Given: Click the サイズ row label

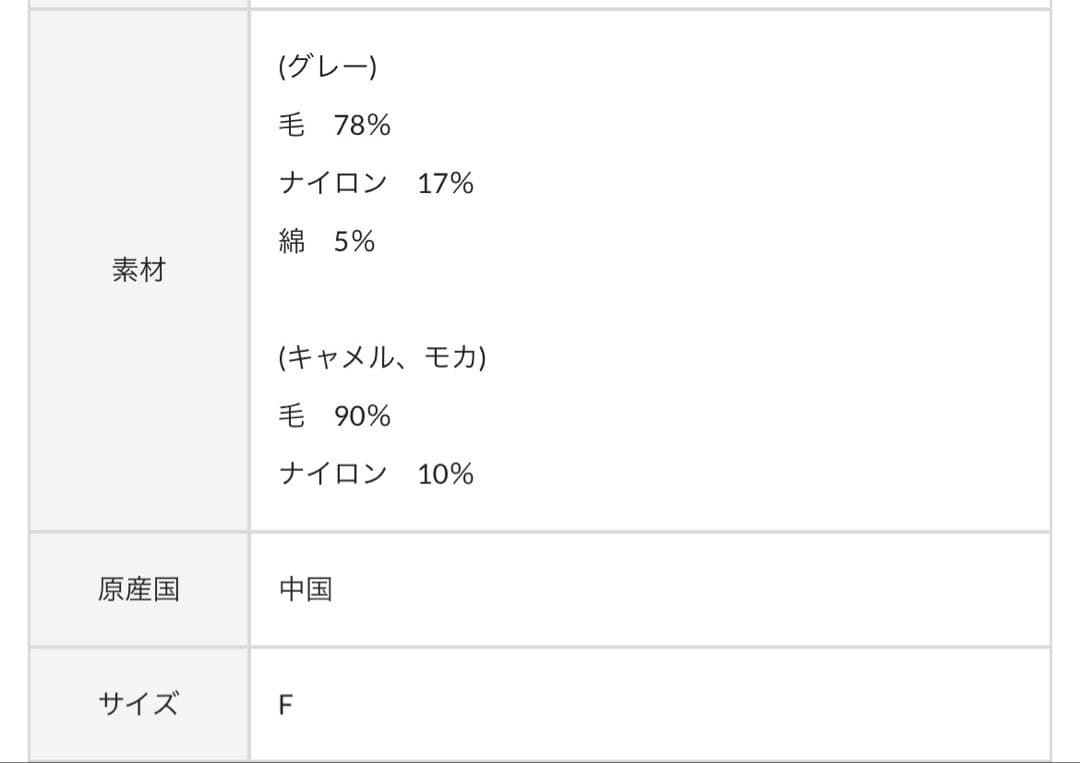Looking at the screenshot, I should pos(138,705).
